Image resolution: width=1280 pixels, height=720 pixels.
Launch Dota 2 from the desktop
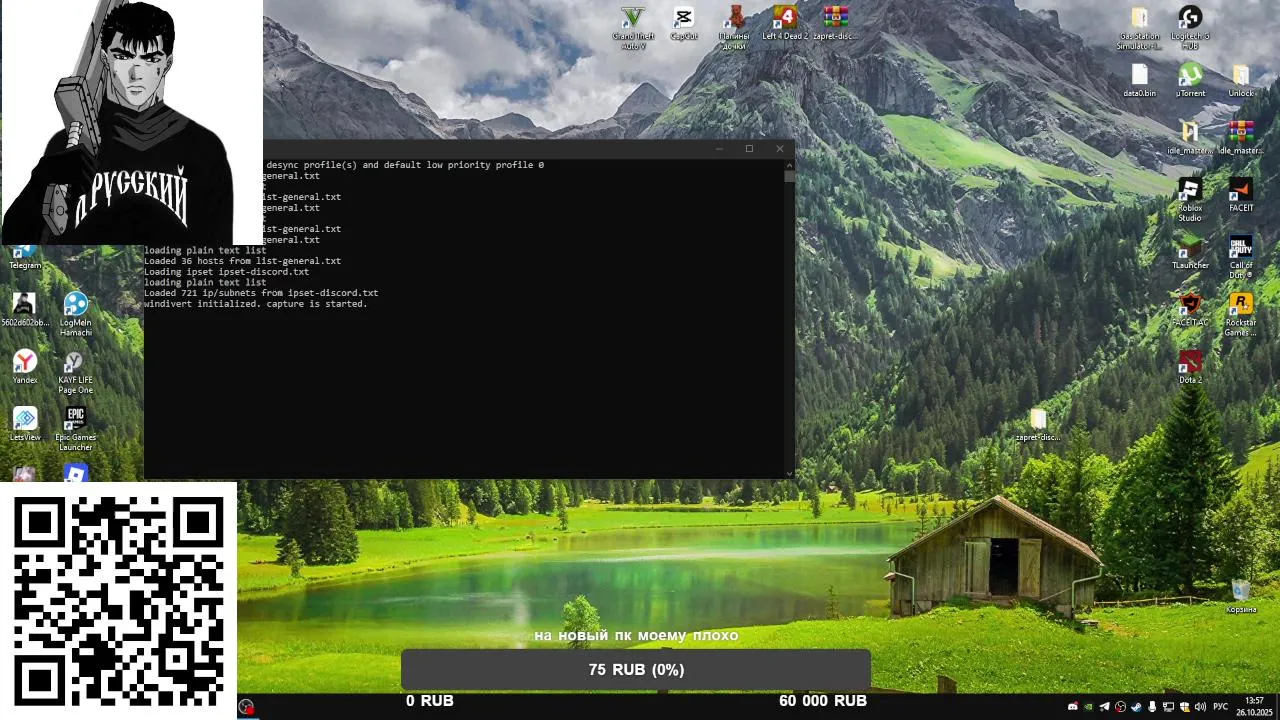tap(1190, 366)
